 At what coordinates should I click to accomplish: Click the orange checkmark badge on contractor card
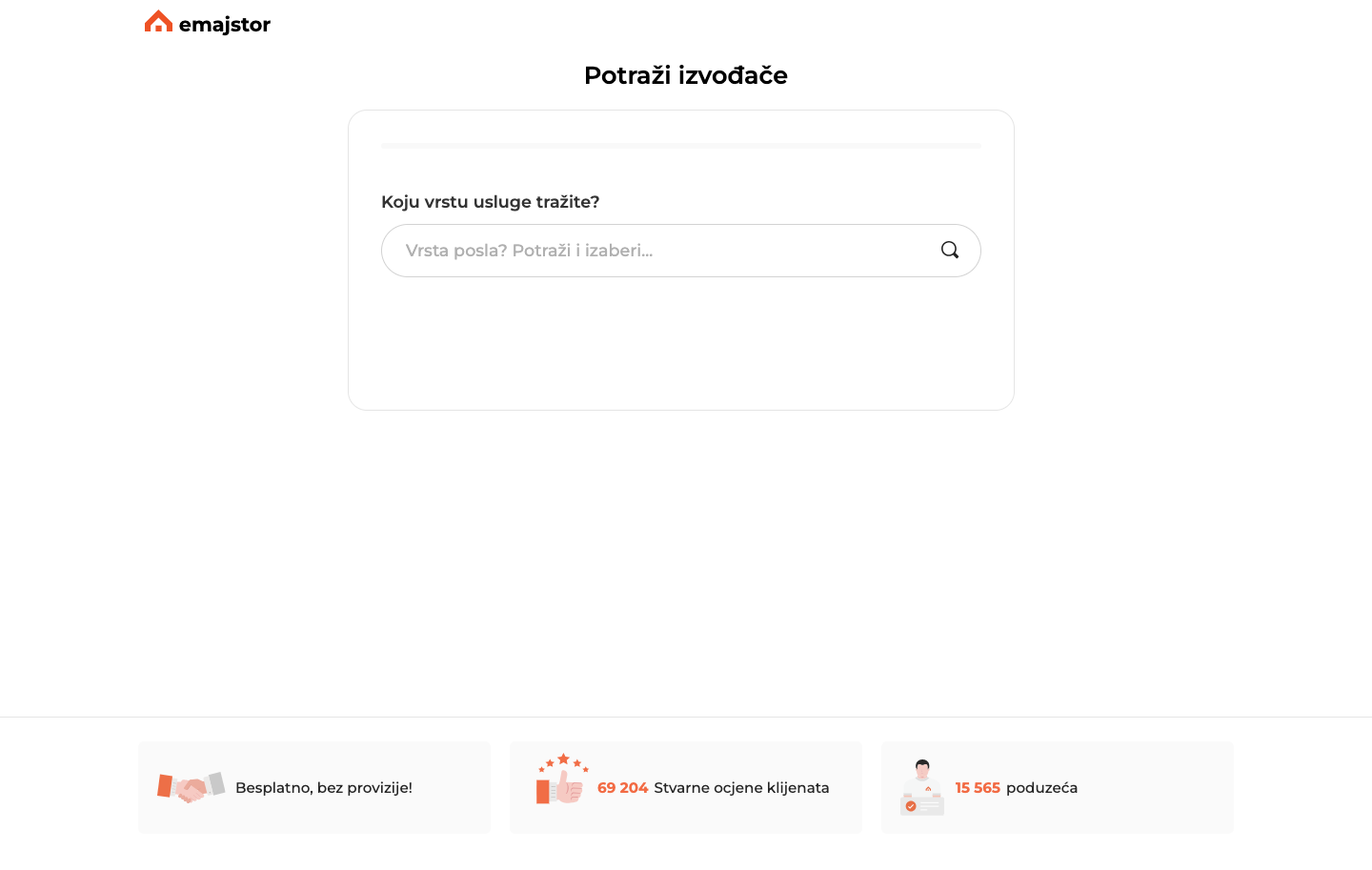pos(911,806)
